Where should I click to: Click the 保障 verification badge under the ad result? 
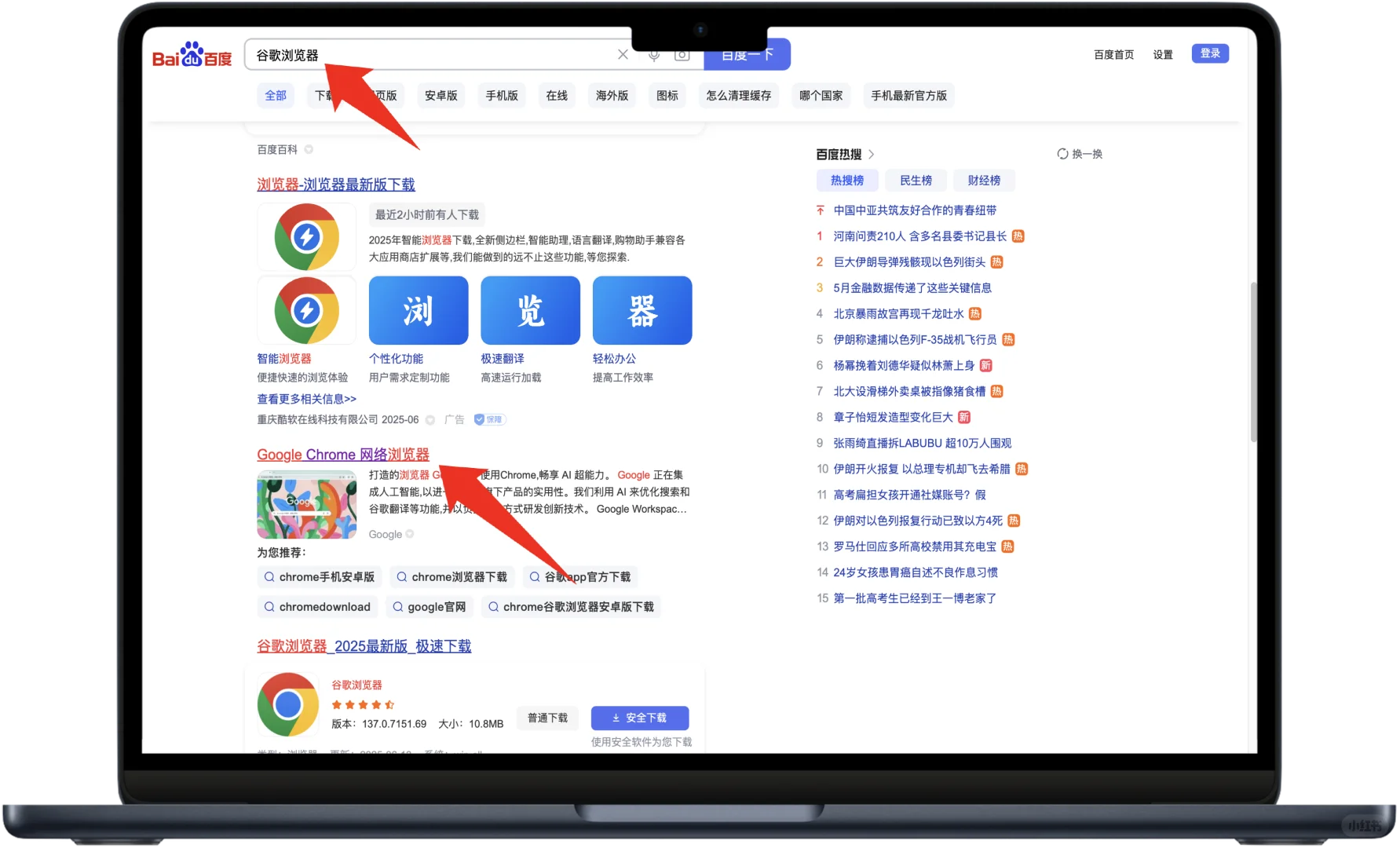tap(489, 419)
